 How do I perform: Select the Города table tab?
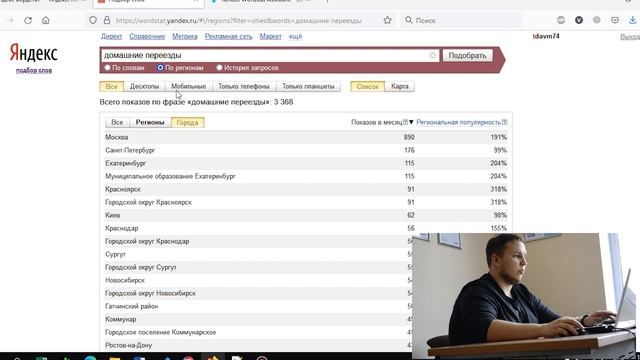coord(187,122)
